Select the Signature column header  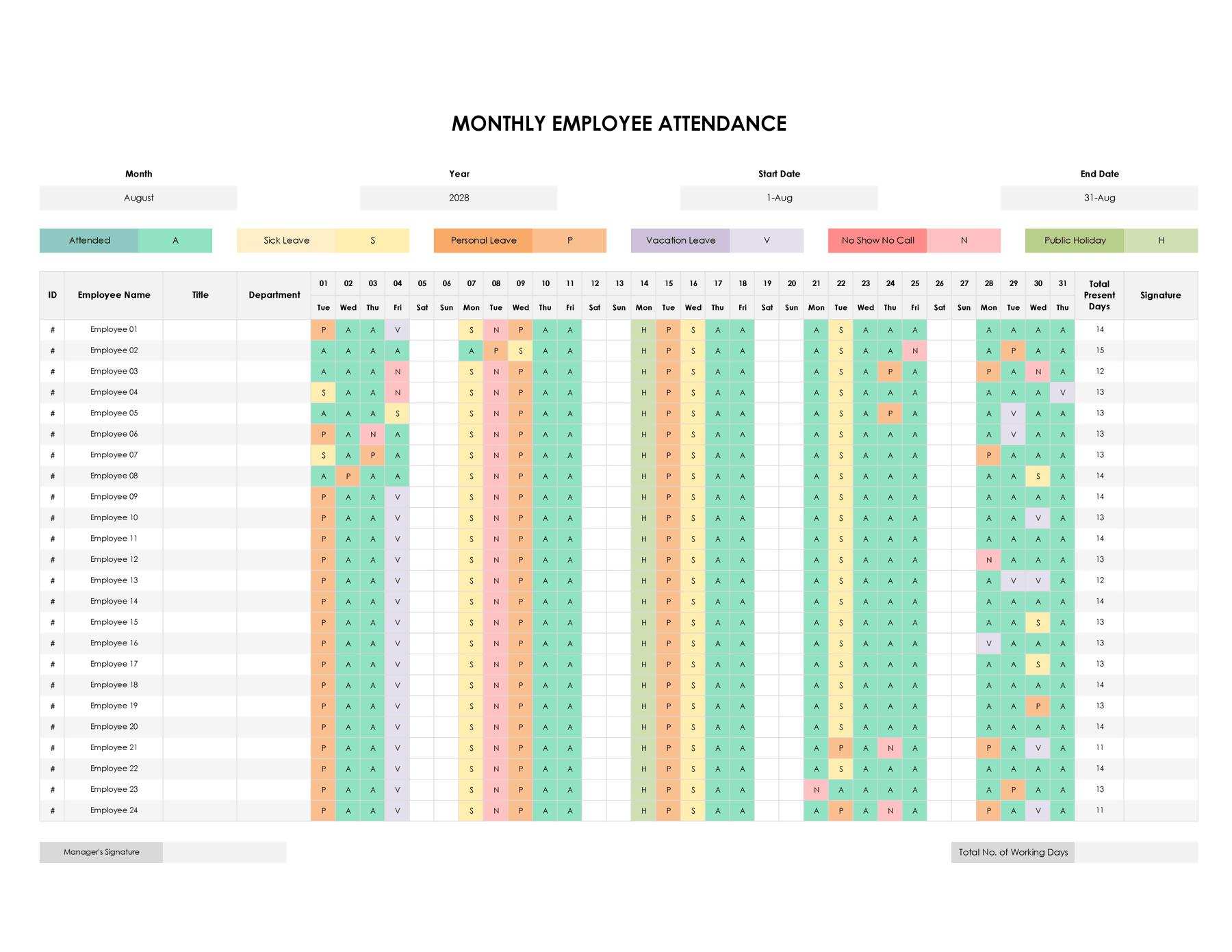coord(1161,295)
